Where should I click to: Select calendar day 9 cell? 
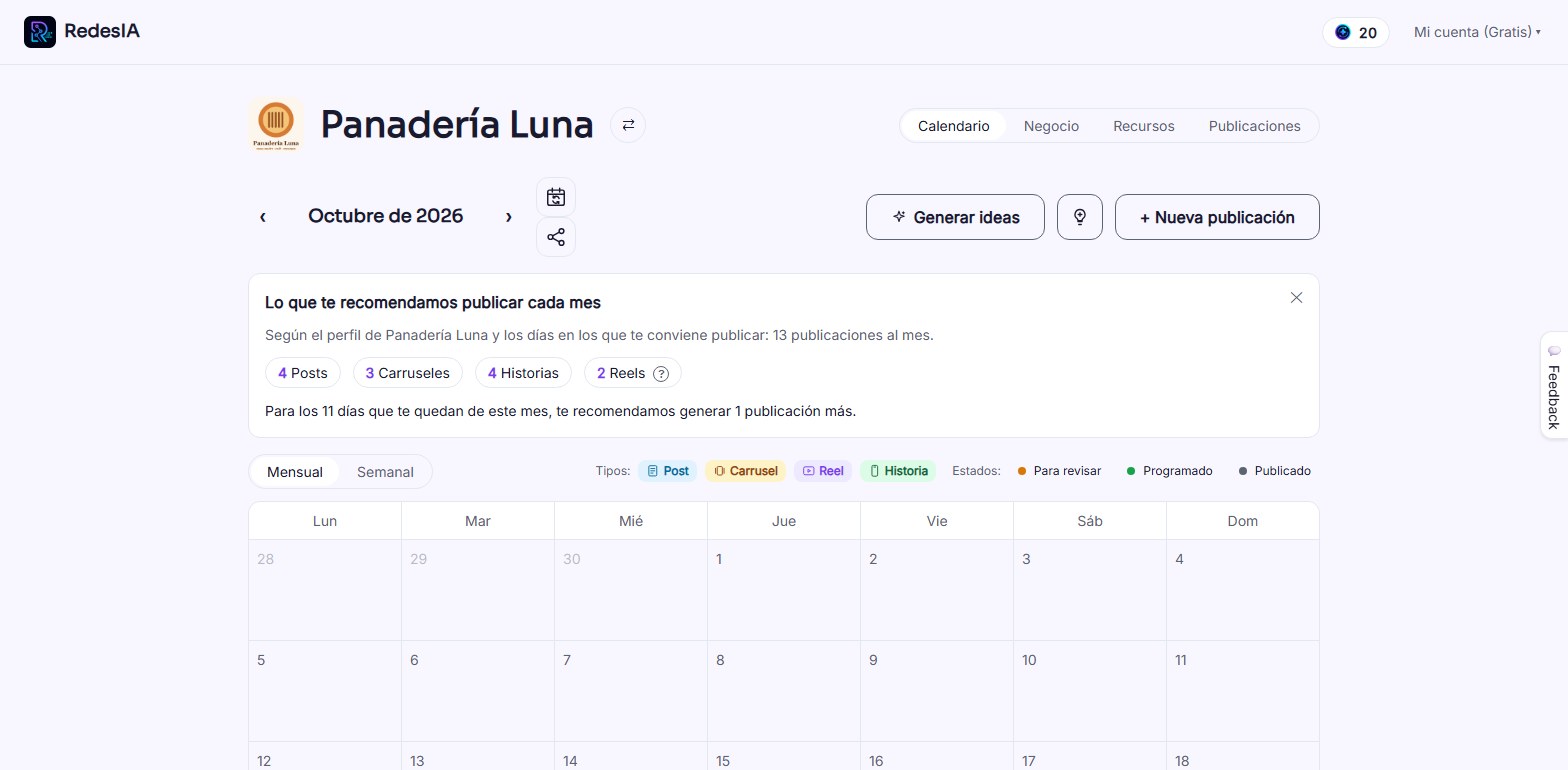[x=937, y=691]
